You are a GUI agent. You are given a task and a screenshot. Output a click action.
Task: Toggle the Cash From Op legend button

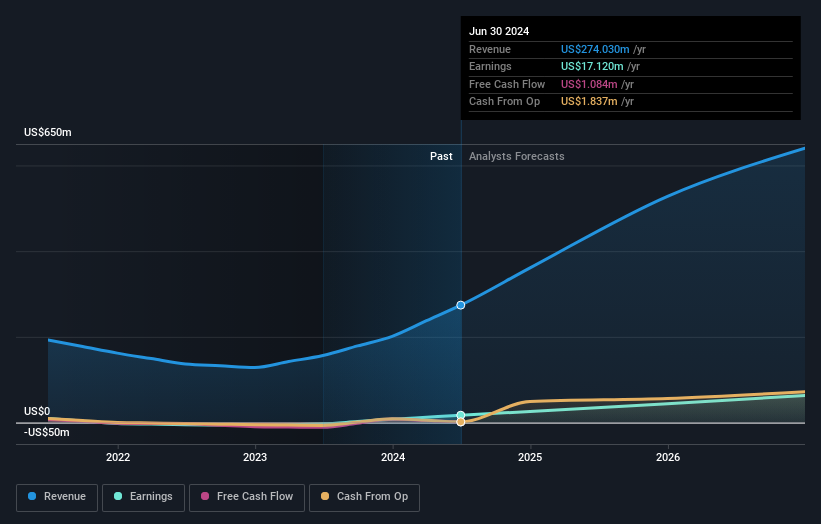coord(364,497)
